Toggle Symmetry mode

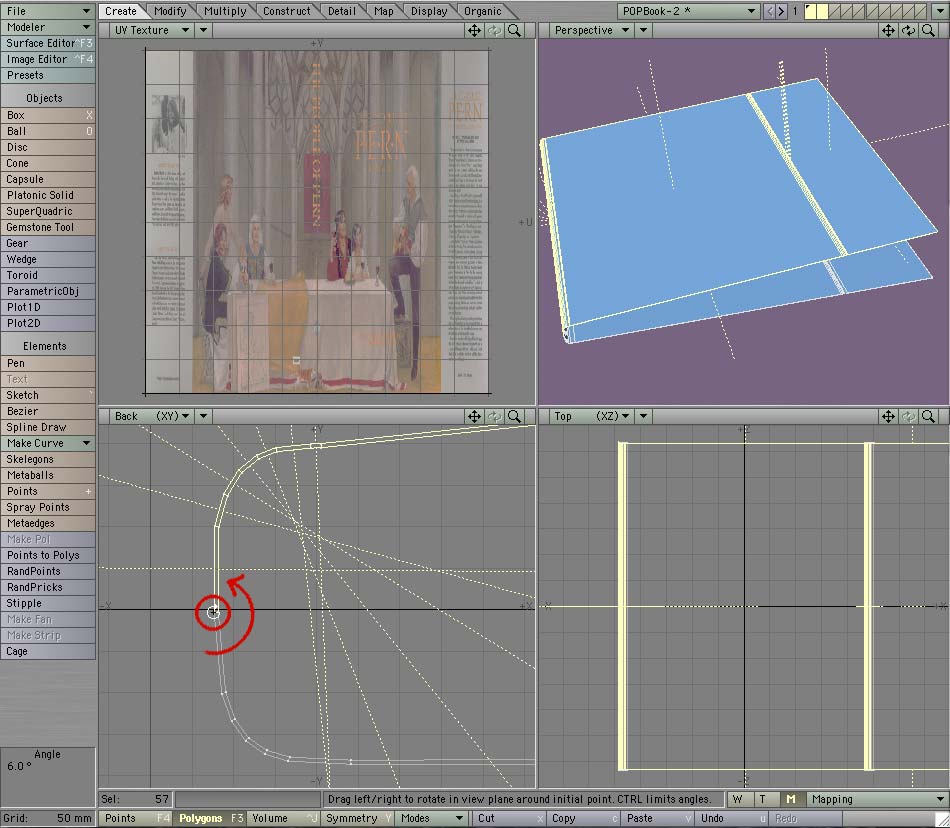[358, 818]
